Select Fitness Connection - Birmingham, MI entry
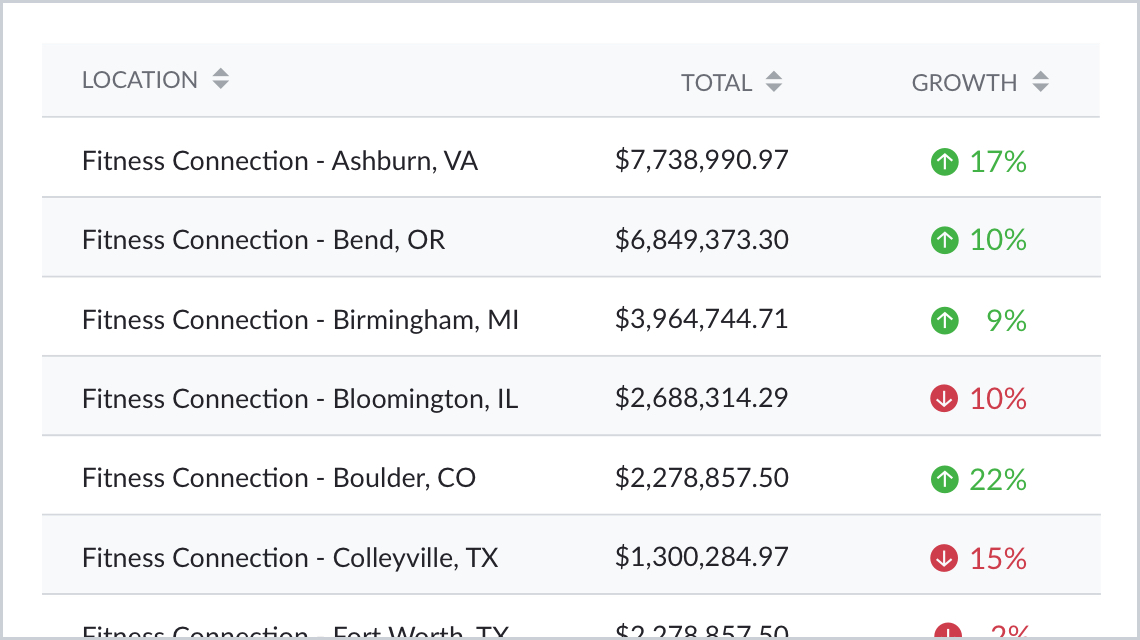The image size is (1140, 640). (300, 320)
